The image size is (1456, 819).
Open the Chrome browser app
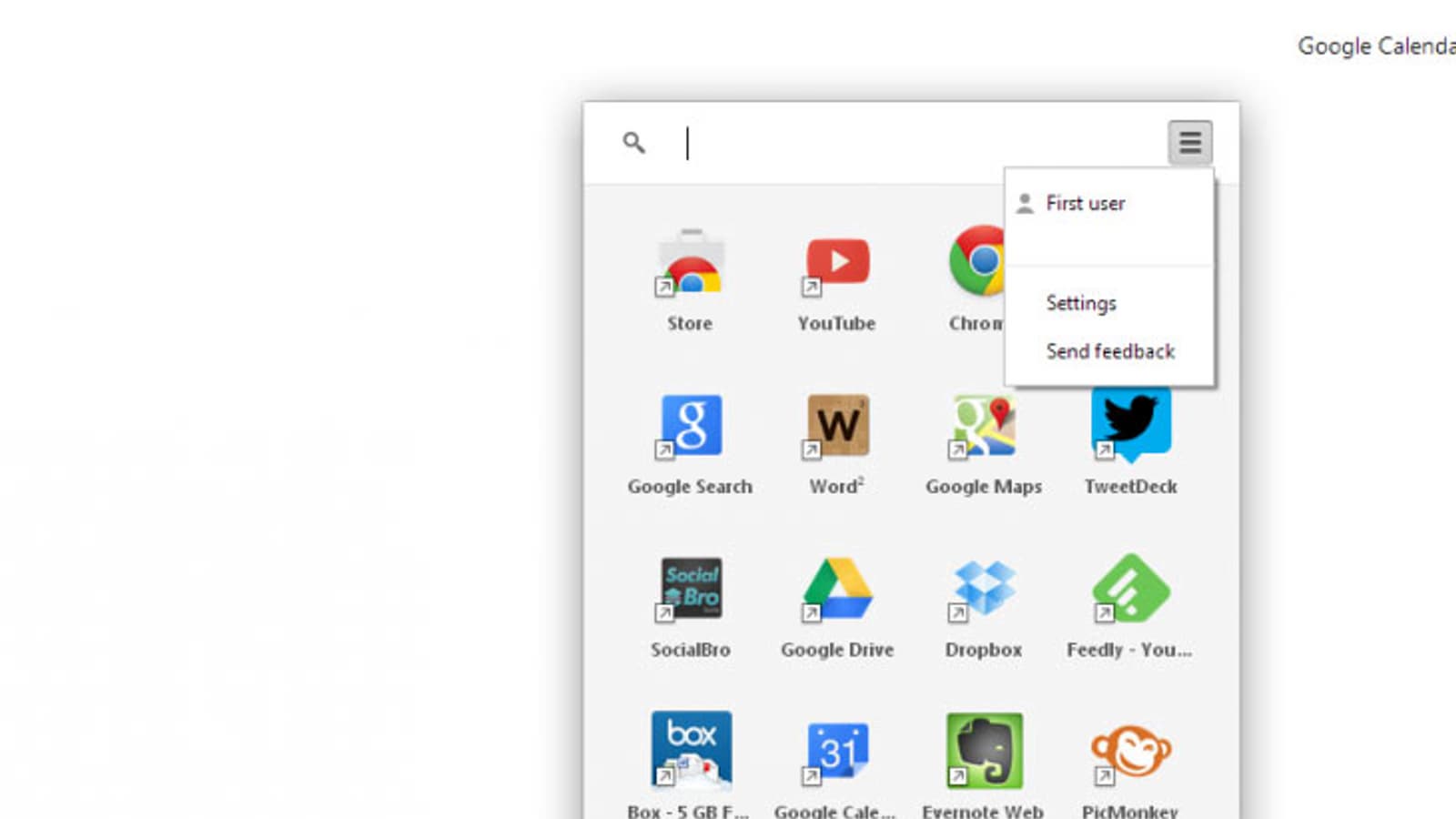(x=976, y=262)
